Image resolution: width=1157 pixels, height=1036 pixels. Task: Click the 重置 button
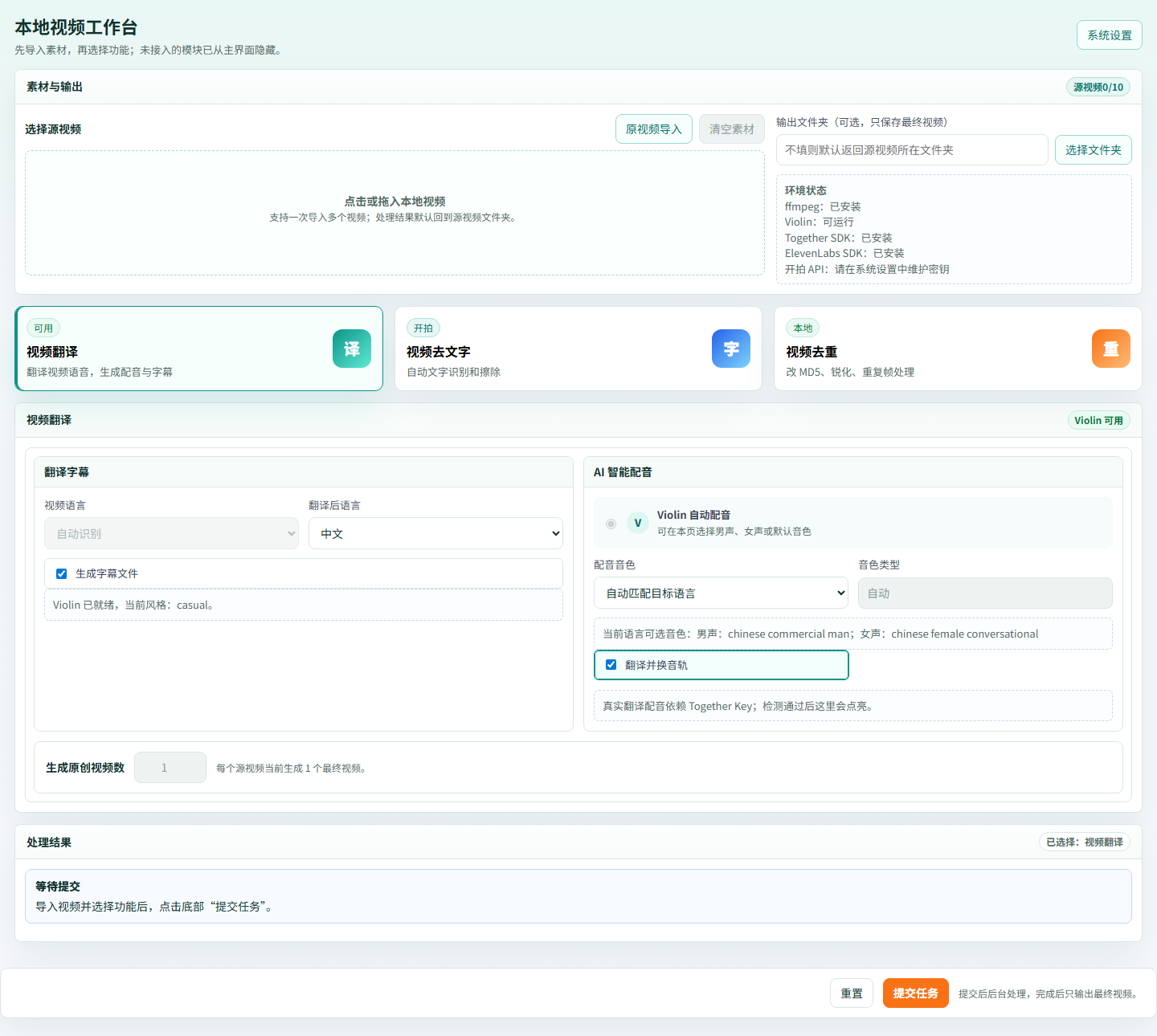[851, 993]
